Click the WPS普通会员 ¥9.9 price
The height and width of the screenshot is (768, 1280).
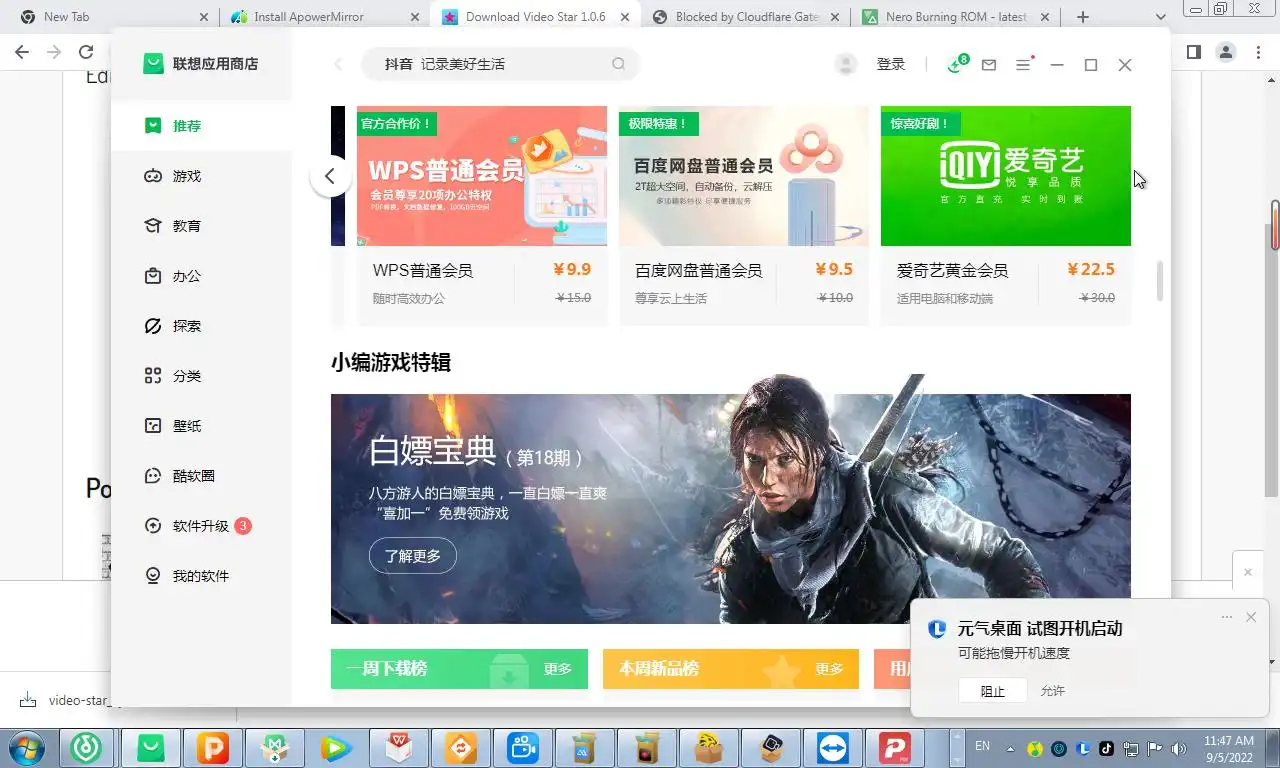[572, 270]
